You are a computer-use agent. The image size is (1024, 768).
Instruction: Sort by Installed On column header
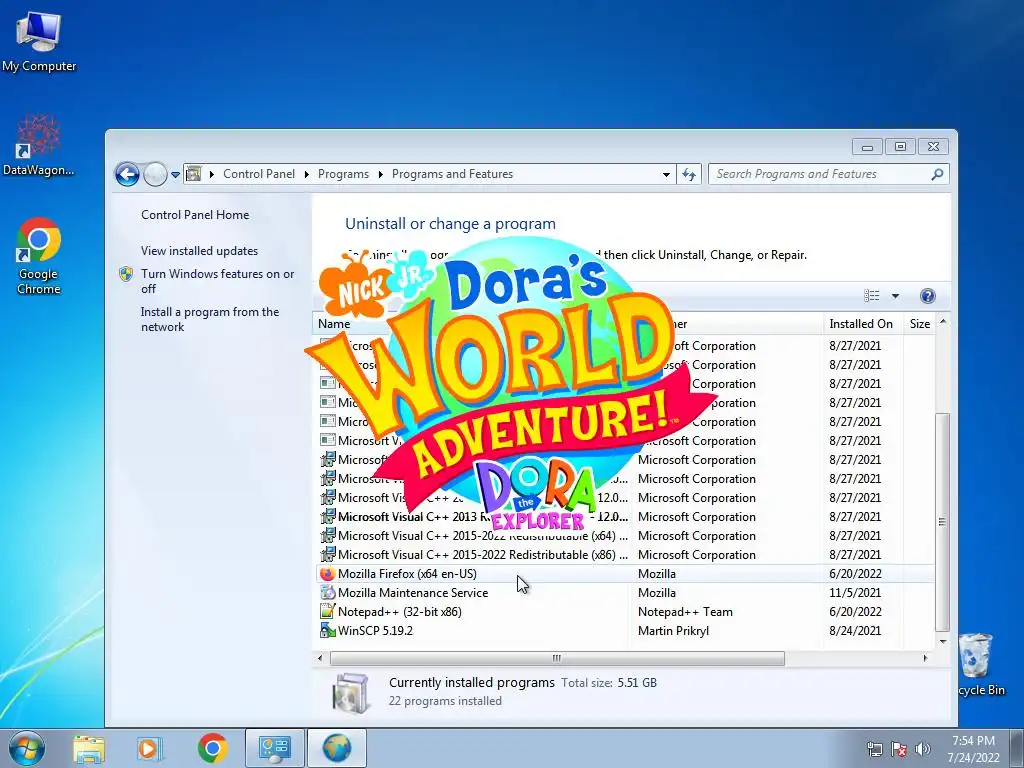coord(861,324)
